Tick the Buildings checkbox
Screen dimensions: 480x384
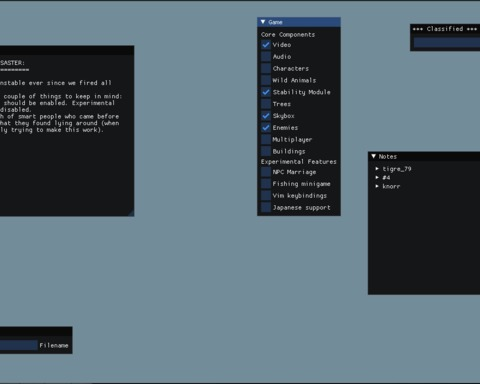click(266, 151)
